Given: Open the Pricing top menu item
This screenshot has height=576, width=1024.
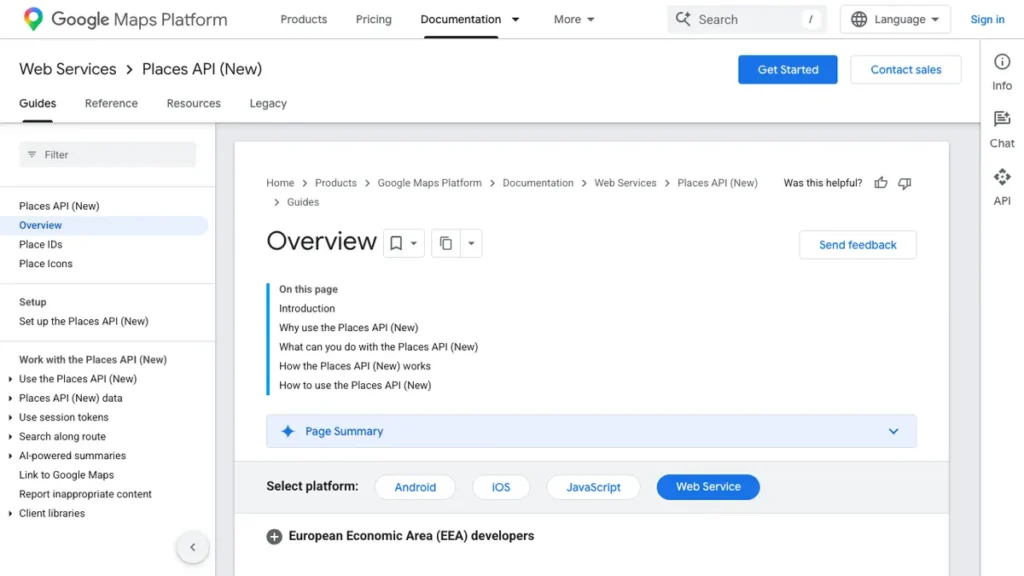Looking at the screenshot, I should (374, 20).
